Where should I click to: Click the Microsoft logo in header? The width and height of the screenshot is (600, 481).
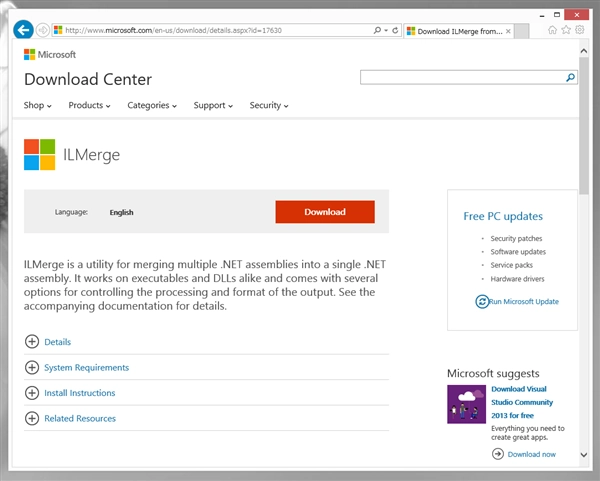[x=50, y=55]
